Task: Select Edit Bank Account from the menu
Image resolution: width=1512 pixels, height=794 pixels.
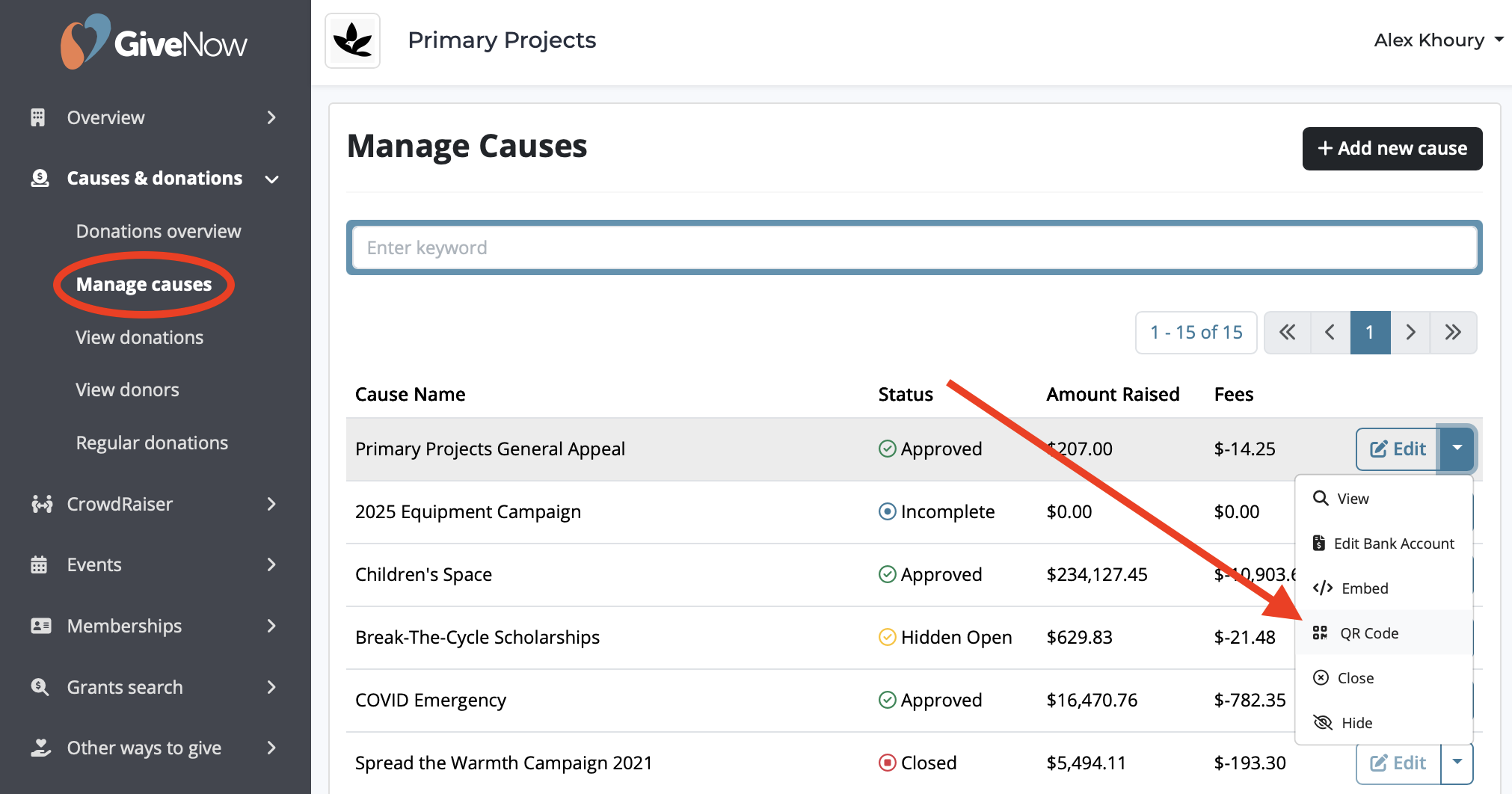Action: pos(1383,544)
